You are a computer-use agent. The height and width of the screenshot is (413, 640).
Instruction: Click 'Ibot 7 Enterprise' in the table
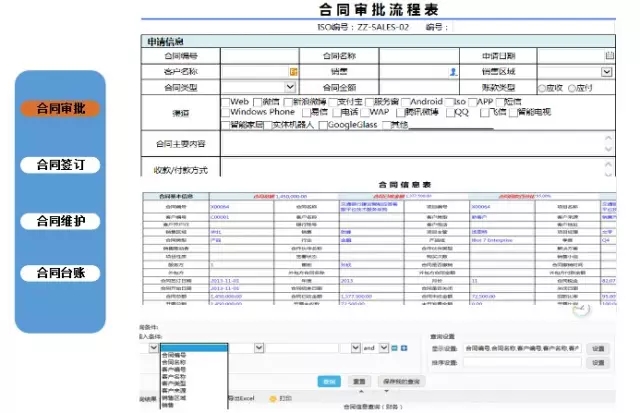tap(492, 240)
